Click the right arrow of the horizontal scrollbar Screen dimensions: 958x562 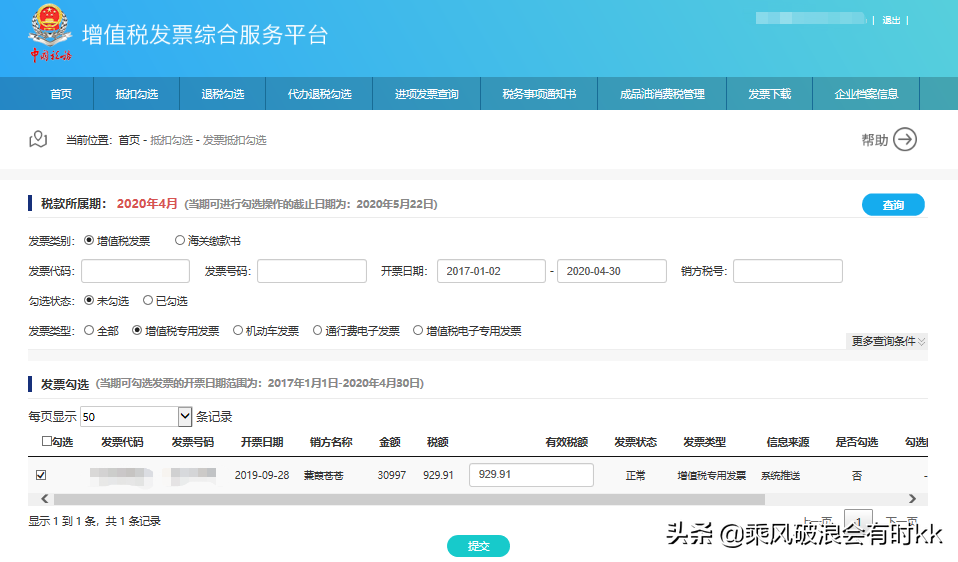click(912, 498)
